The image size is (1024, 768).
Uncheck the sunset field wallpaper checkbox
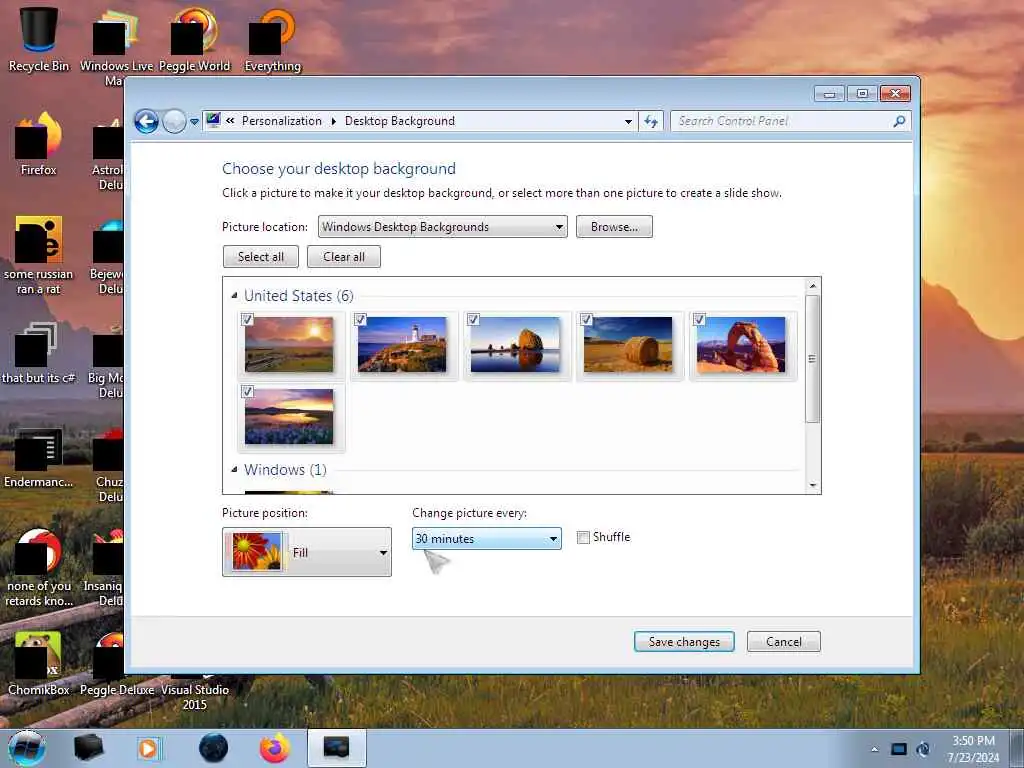pos(247,319)
